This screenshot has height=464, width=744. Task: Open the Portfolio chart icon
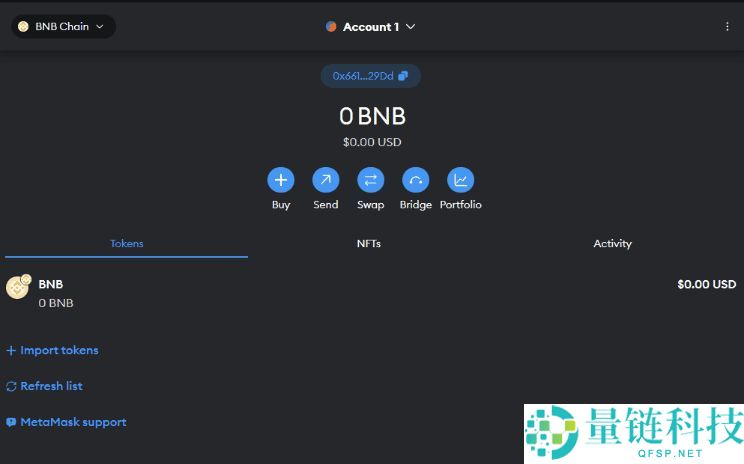coord(460,180)
